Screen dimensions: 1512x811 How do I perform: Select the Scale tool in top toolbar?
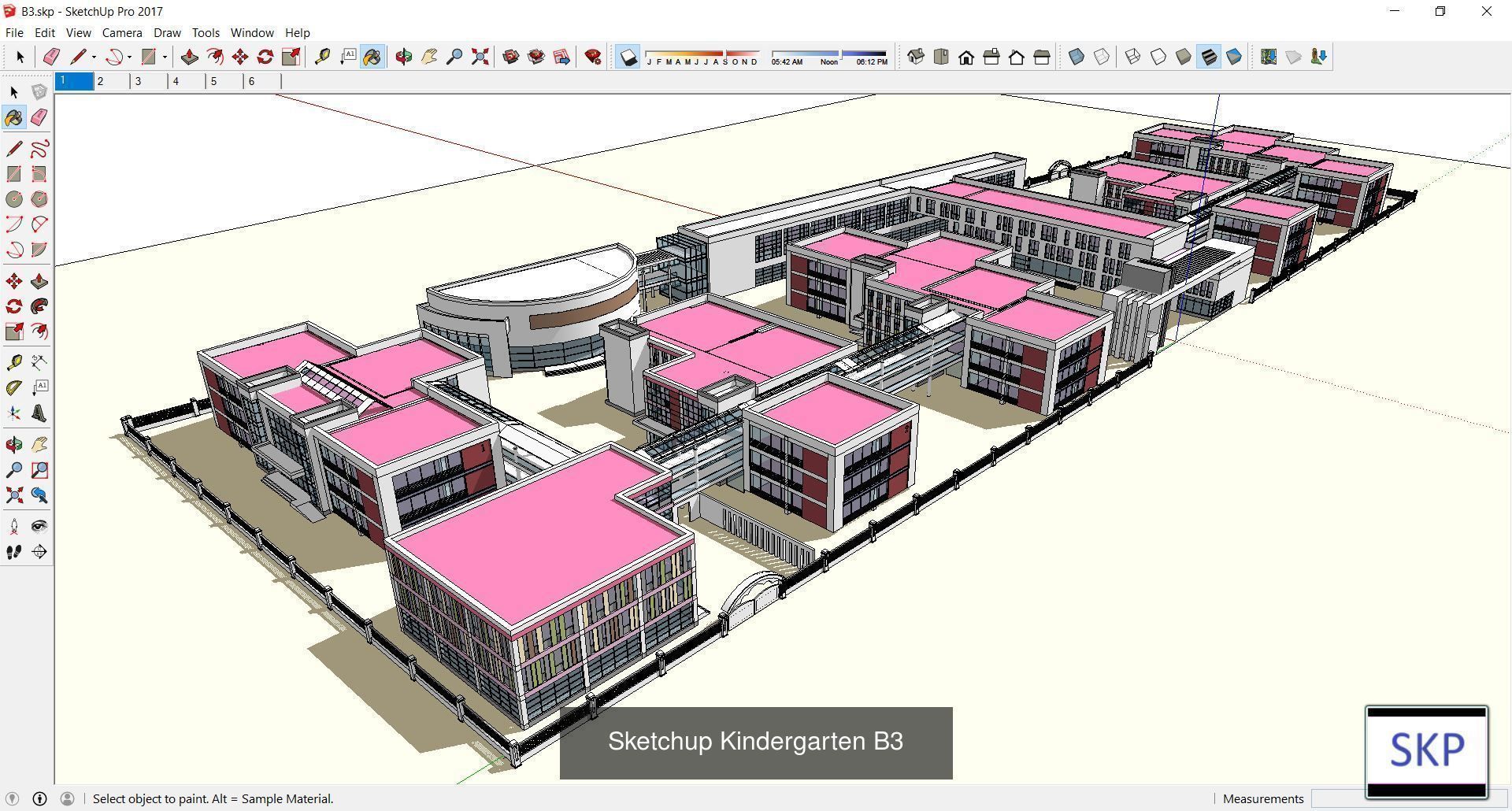coord(291,57)
